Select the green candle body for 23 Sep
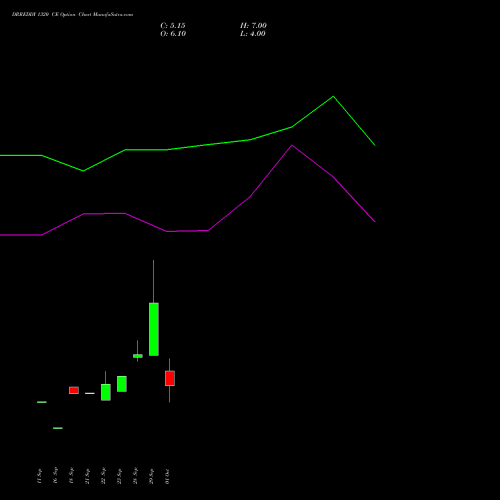 click(x=122, y=384)
